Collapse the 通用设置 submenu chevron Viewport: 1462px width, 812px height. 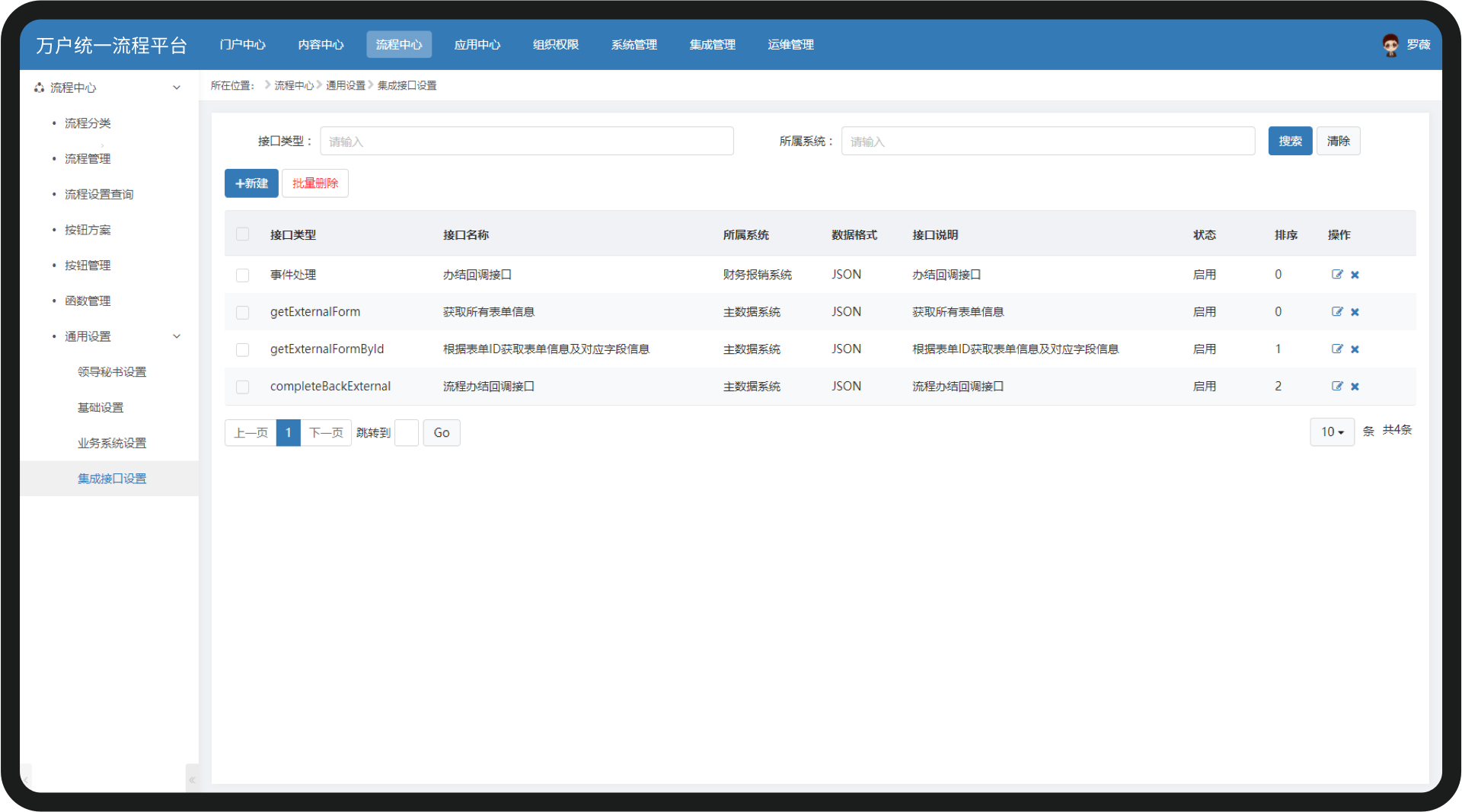(177, 336)
